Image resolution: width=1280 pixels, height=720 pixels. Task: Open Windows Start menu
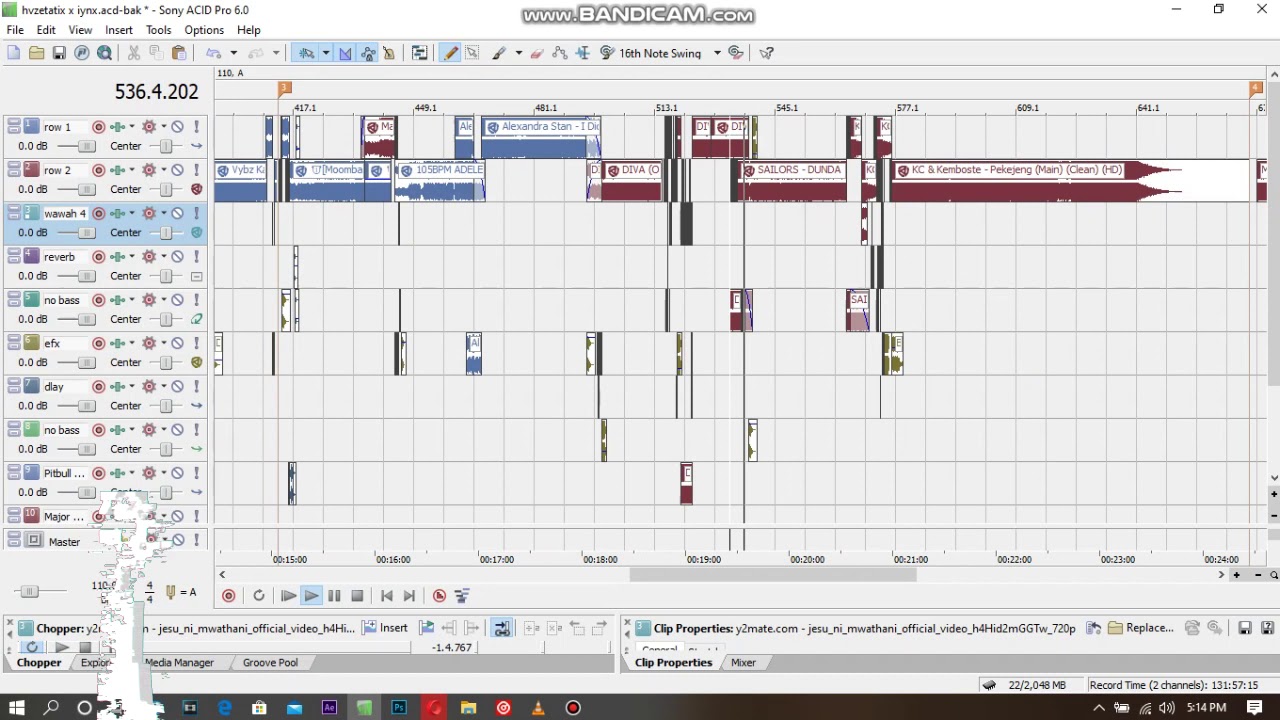click(17, 708)
